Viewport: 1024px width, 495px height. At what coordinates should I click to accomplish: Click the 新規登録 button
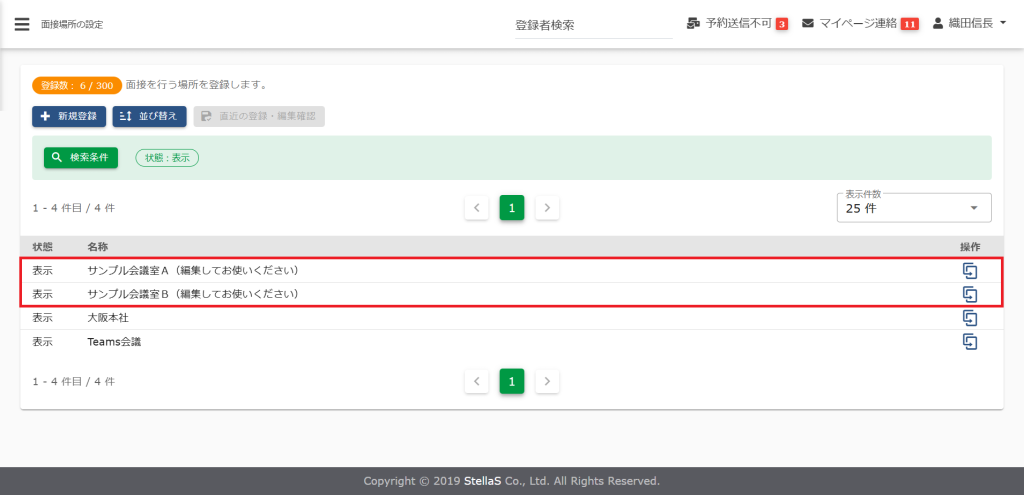(x=69, y=116)
